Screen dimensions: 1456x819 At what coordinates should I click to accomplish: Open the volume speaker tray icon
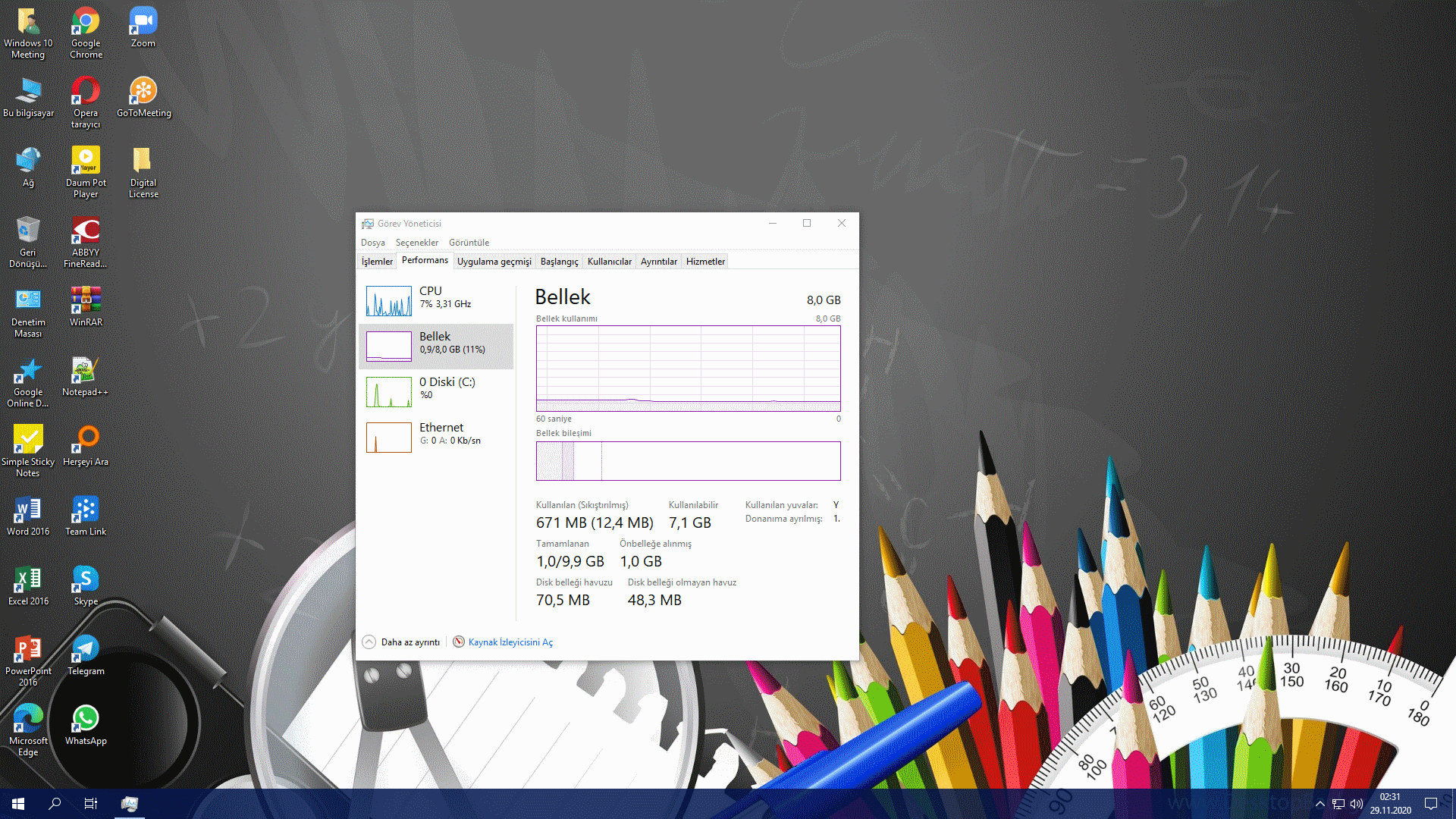1357,804
